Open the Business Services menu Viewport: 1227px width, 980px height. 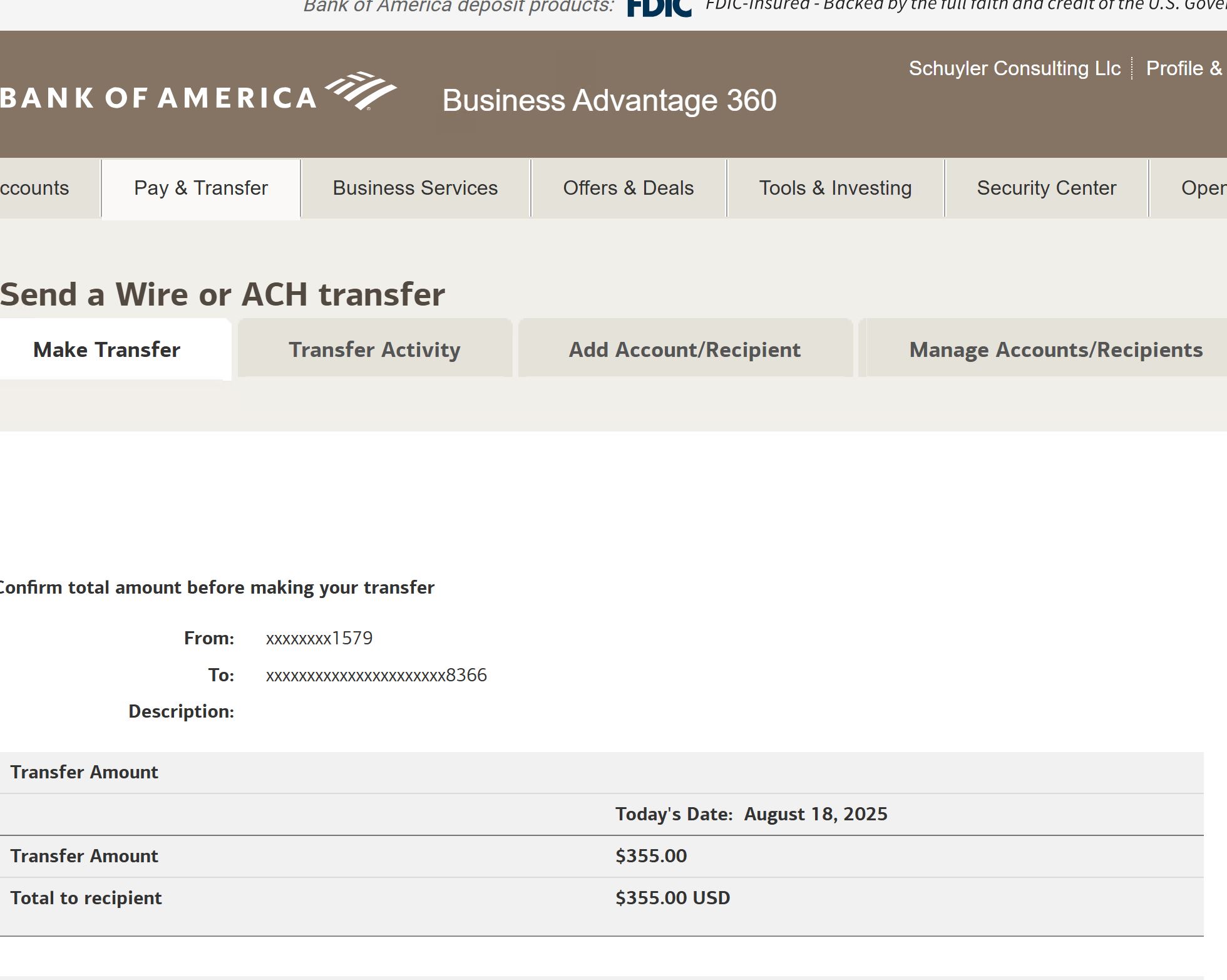[415, 188]
